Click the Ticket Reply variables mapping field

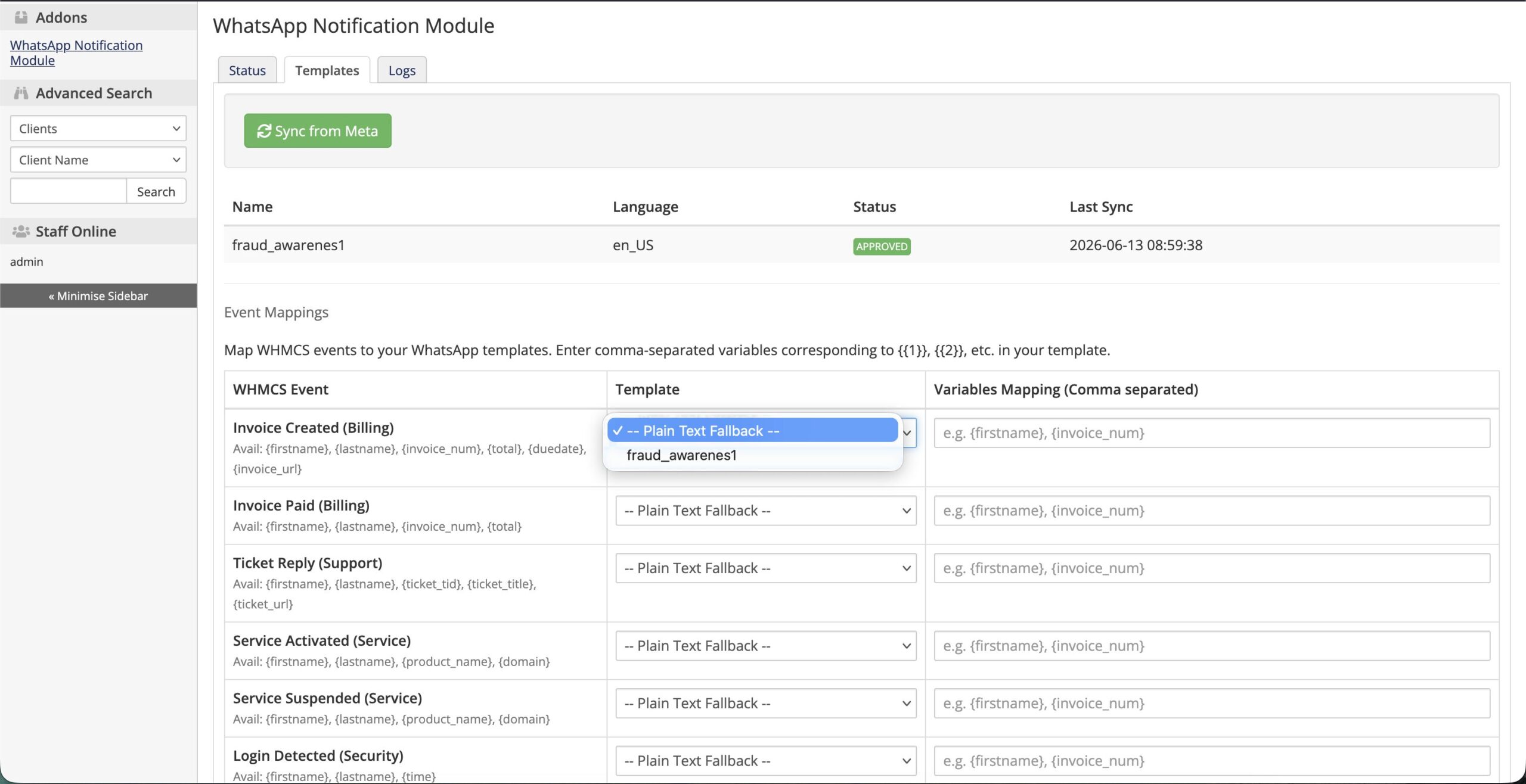pyautogui.click(x=1212, y=568)
